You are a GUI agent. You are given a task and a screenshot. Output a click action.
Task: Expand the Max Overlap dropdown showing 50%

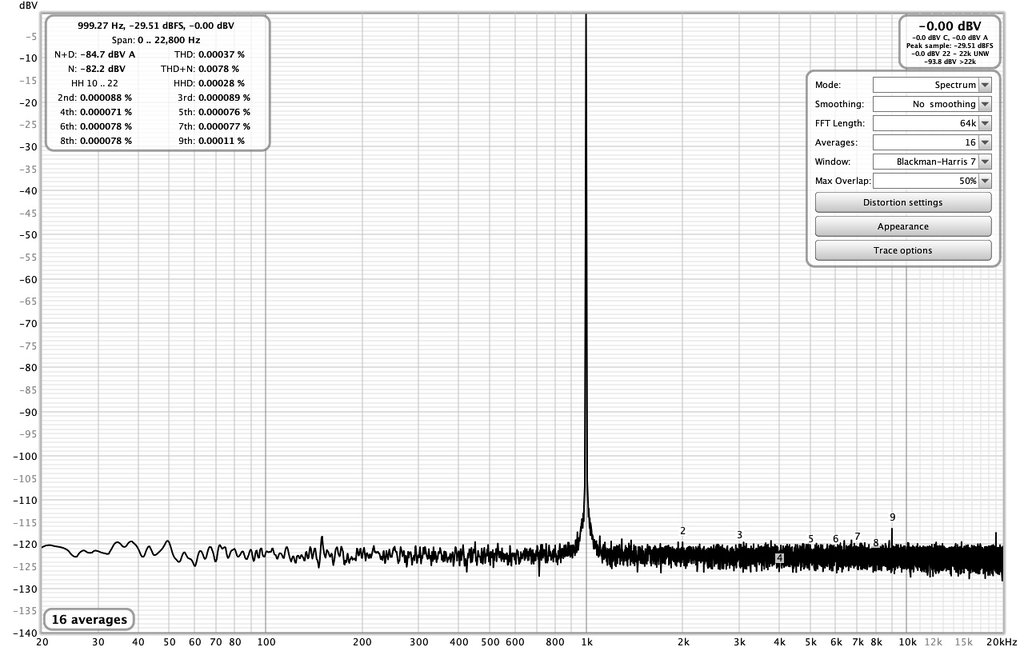click(x=932, y=181)
